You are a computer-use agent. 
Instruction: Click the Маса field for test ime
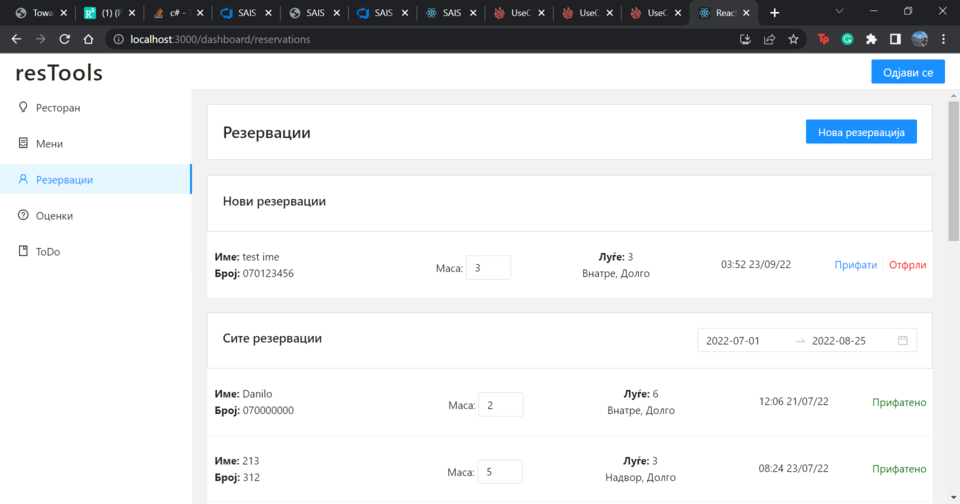pos(488,268)
